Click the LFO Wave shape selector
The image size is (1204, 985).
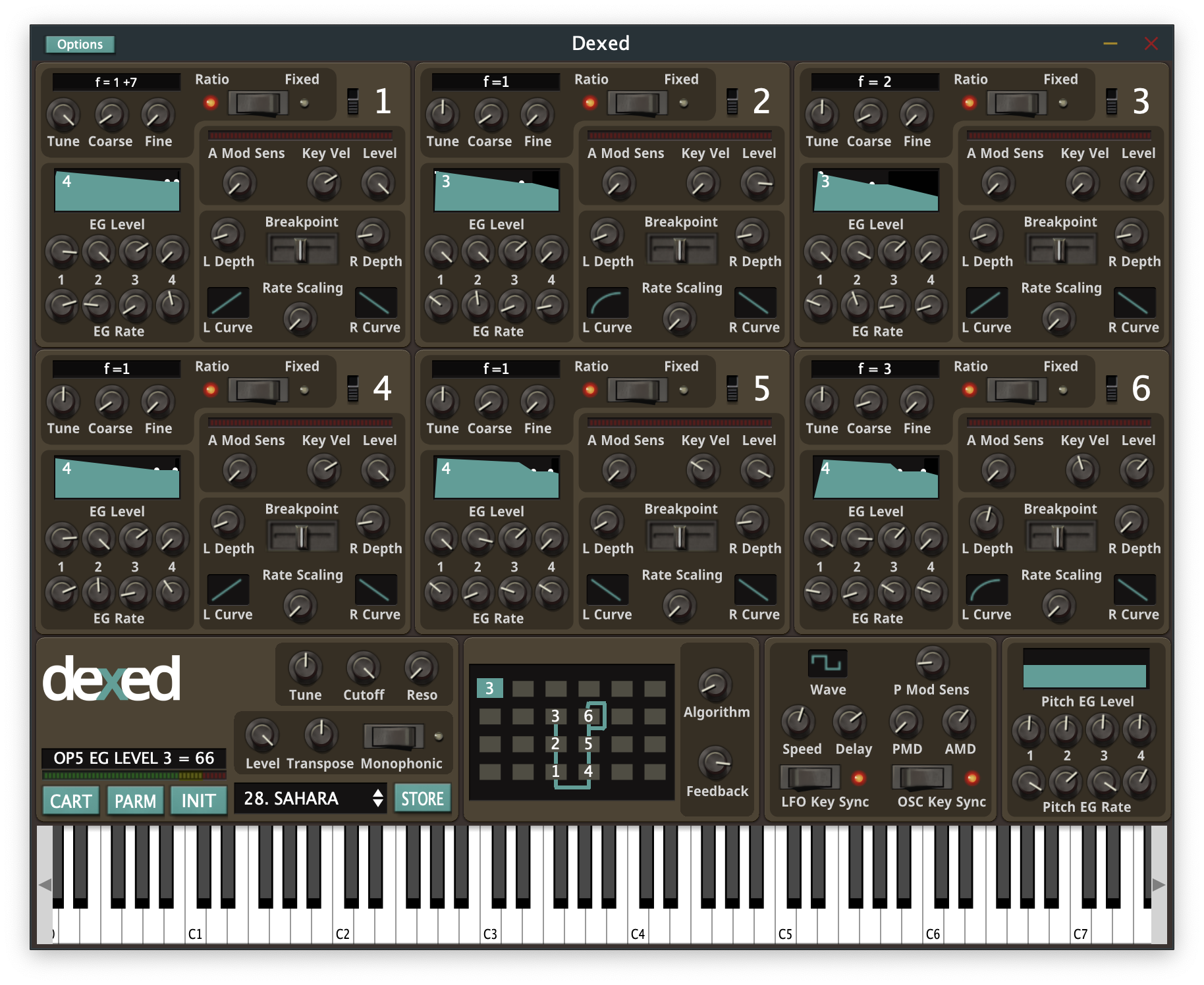point(827,663)
